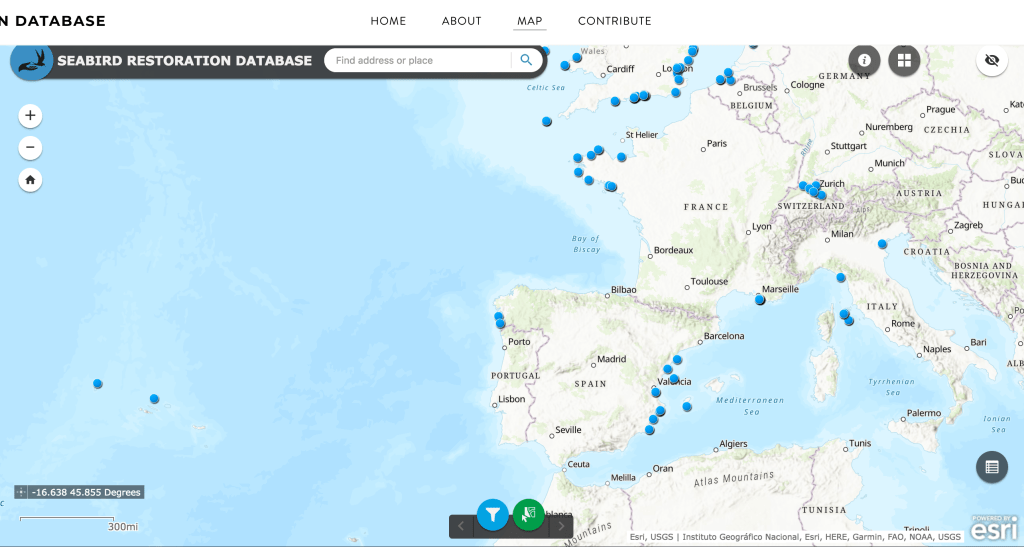Reset map using the home extent button
This screenshot has width=1024, height=547.
pos(30,180)
